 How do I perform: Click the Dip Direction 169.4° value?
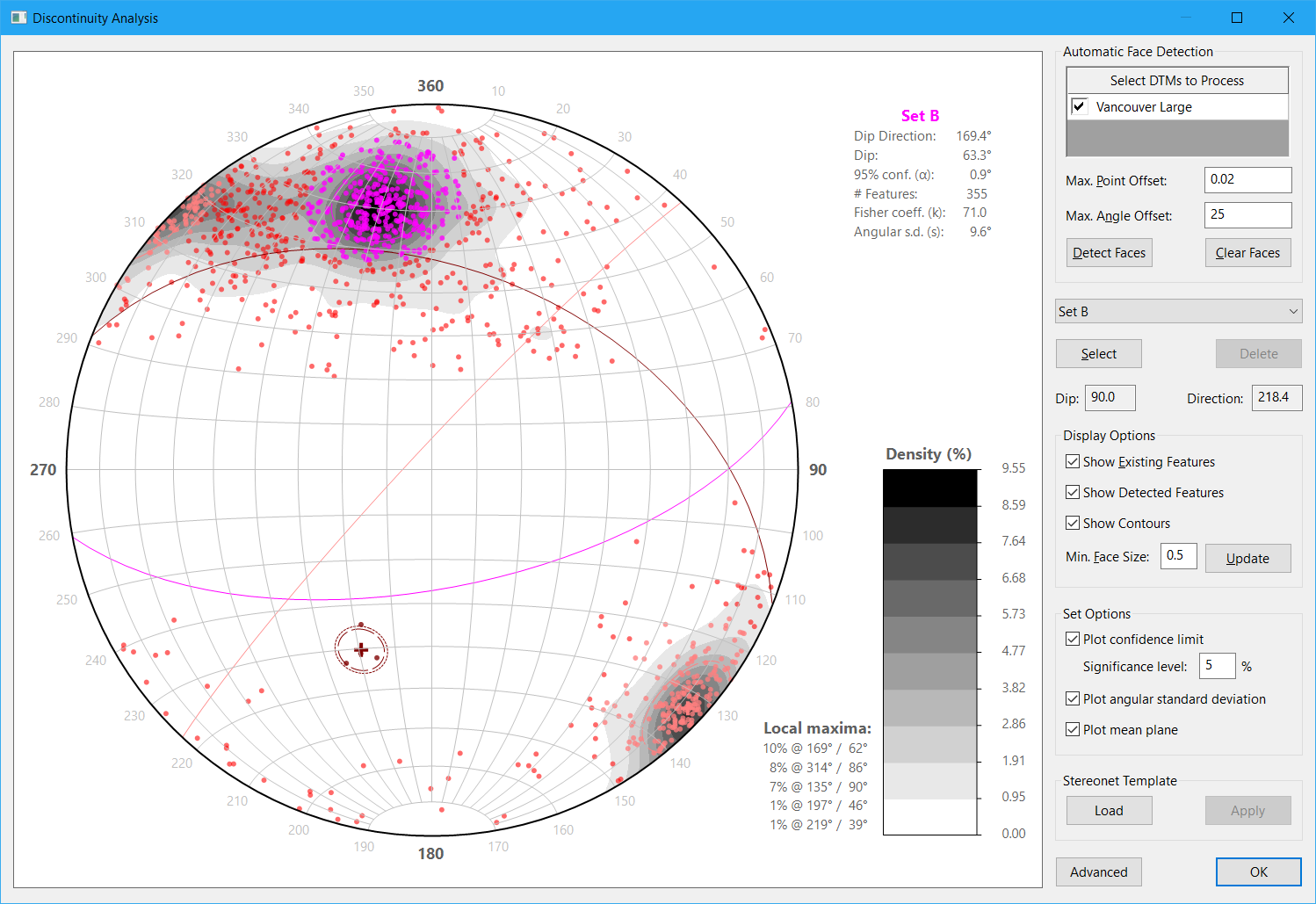click(973, 135)
